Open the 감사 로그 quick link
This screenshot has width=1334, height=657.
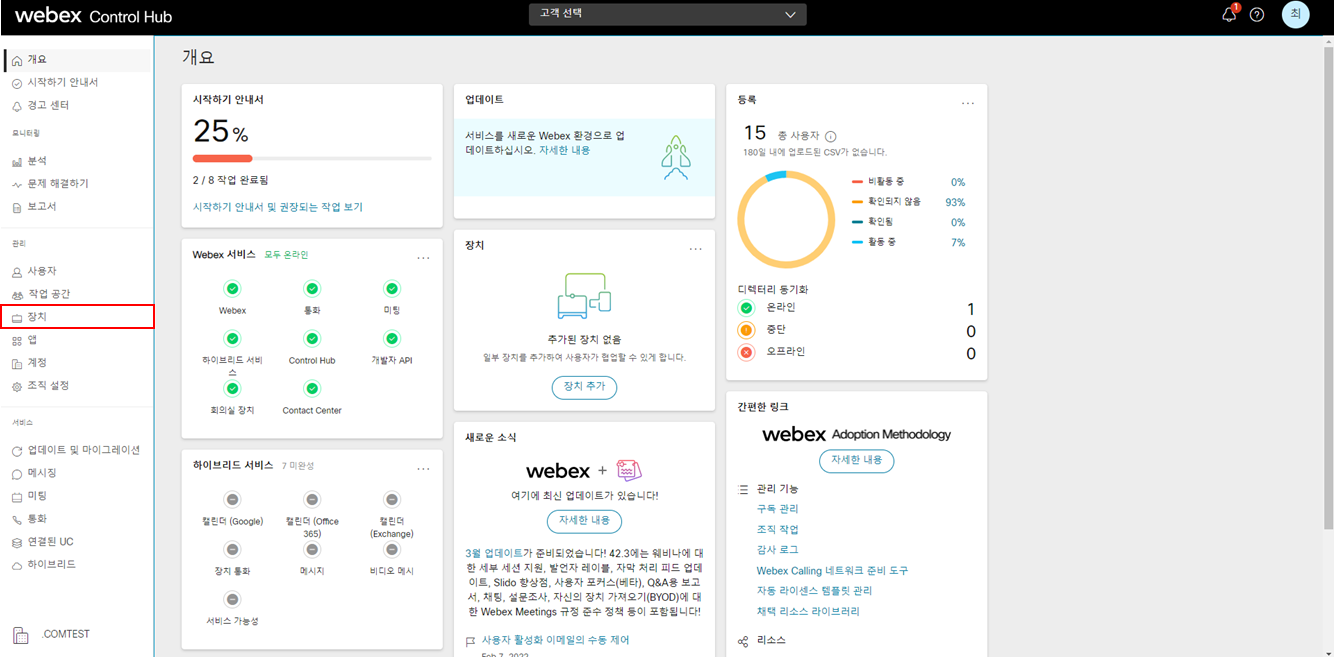(777, 550)
